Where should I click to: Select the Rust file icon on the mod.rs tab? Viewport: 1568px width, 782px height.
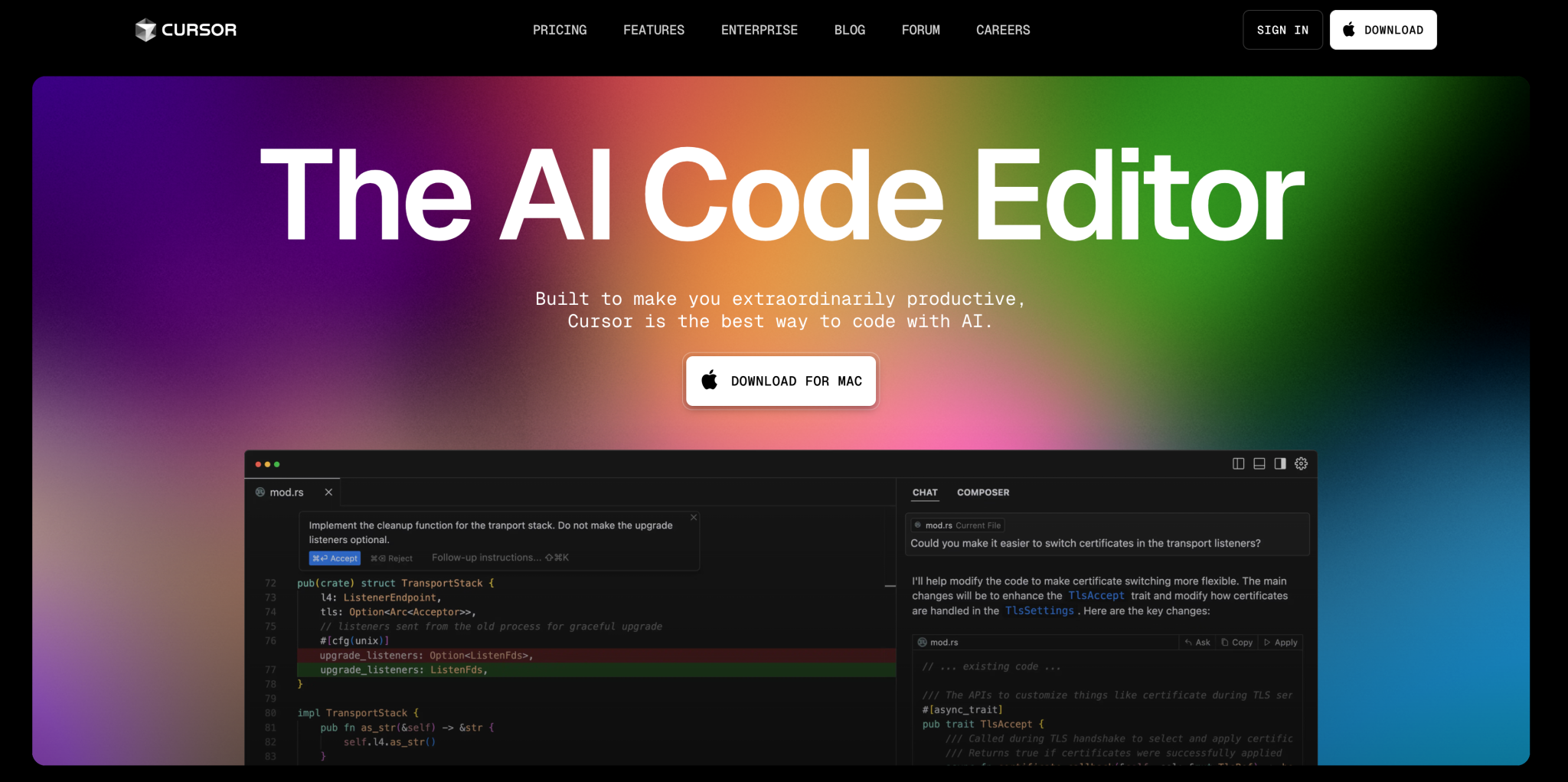coord(260,492)
